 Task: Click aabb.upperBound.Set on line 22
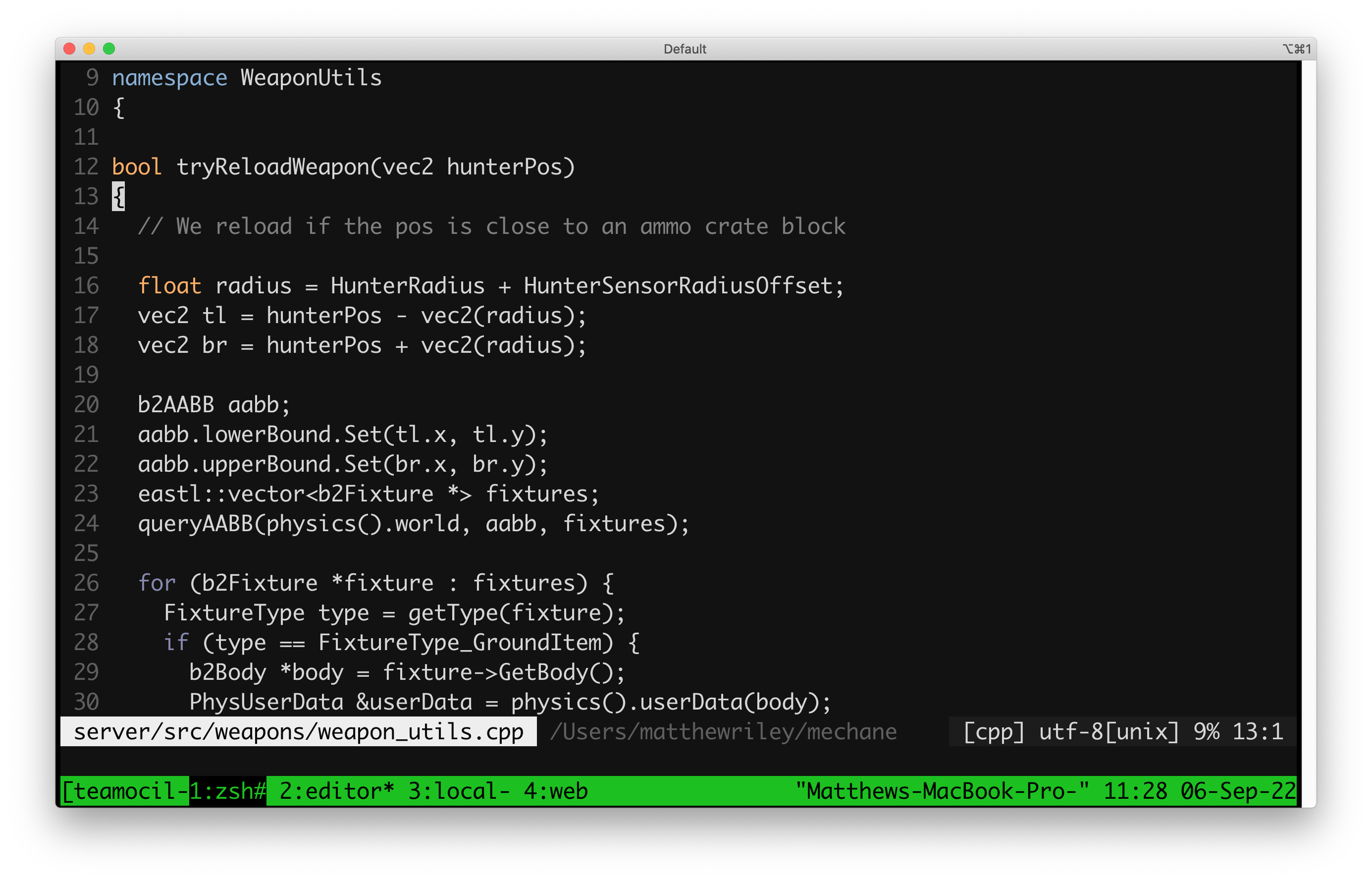coord(260,464)
